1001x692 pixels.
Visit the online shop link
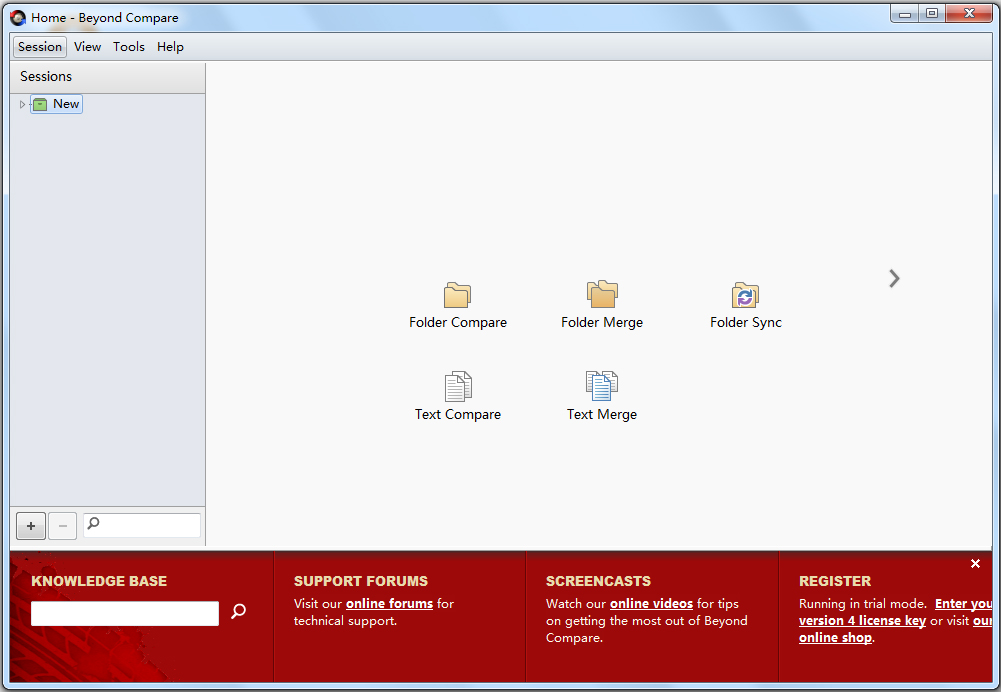click(835, 638)
